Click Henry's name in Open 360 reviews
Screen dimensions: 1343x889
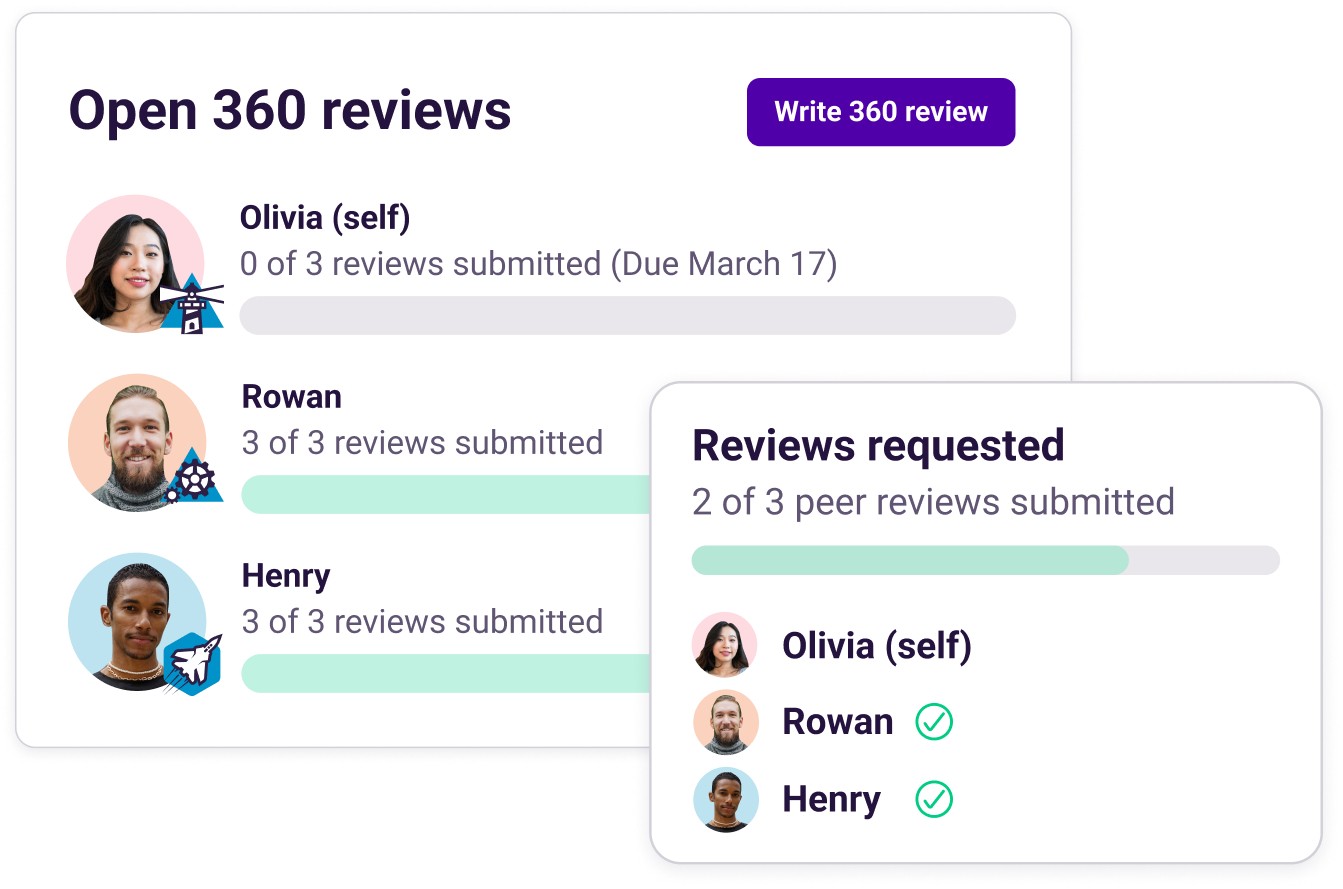click(x=286, y=576)
